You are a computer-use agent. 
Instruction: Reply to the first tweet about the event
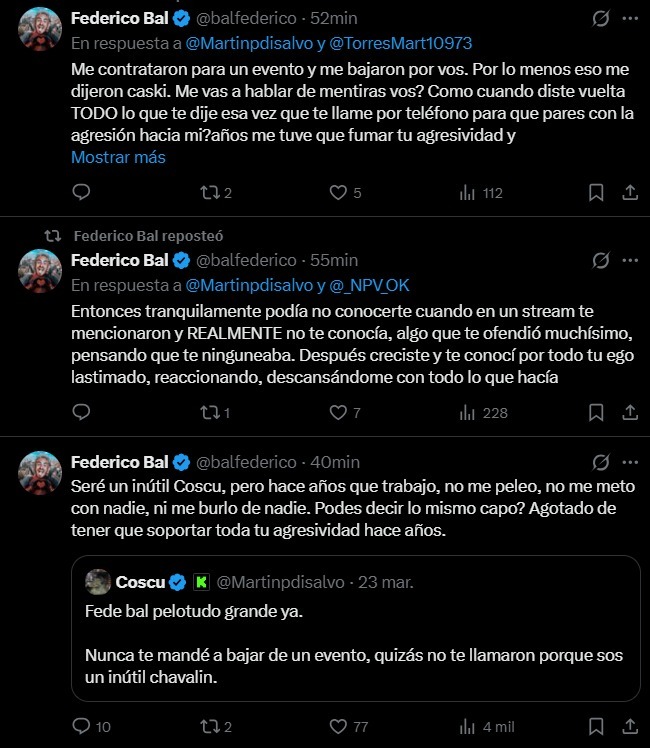pos(82,193)
